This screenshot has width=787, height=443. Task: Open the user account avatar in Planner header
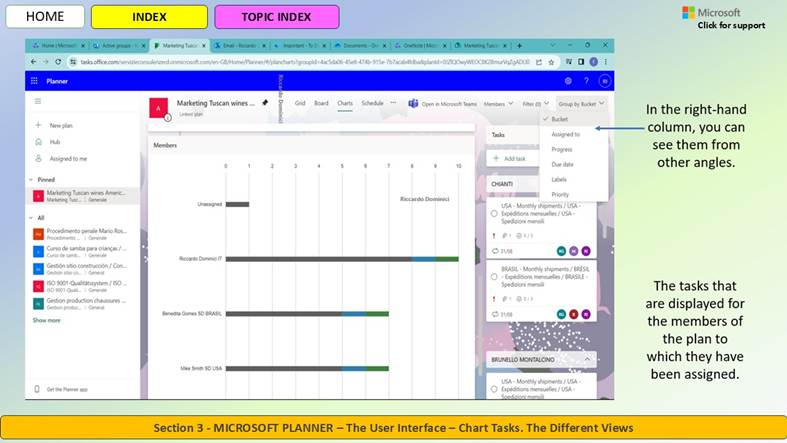coord(605,81)
